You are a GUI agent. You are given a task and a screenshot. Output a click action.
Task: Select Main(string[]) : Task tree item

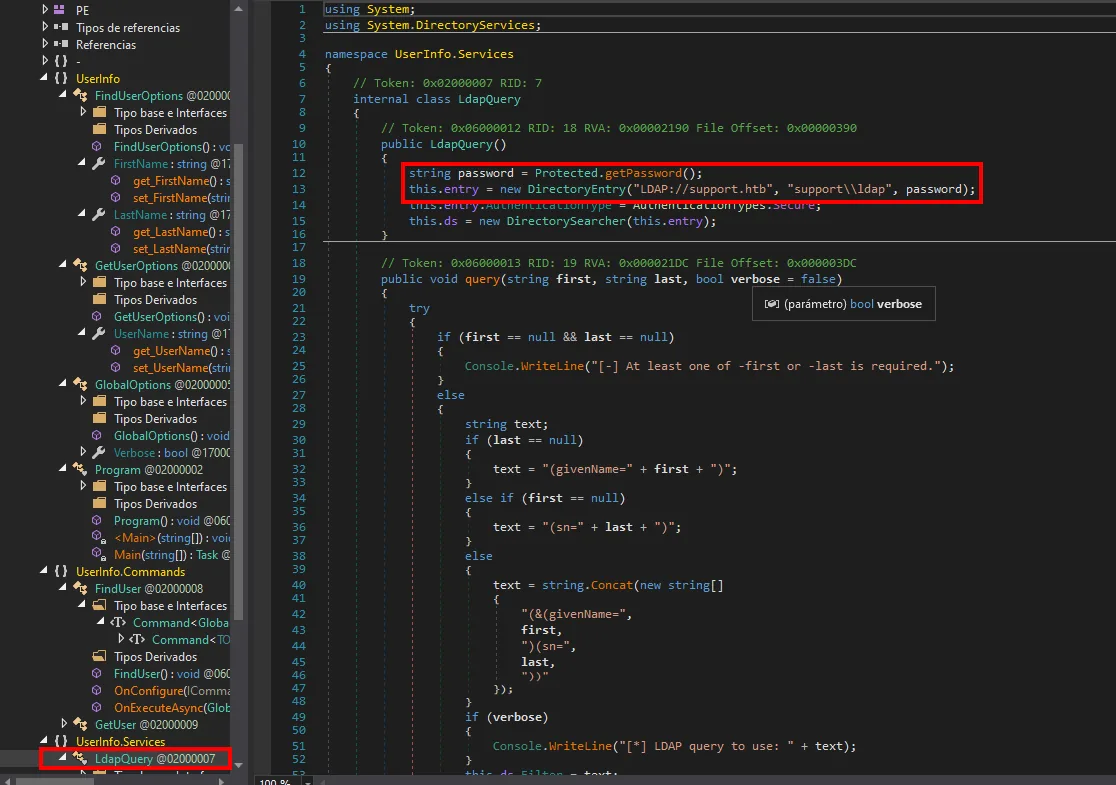click(x=172, y=554)
